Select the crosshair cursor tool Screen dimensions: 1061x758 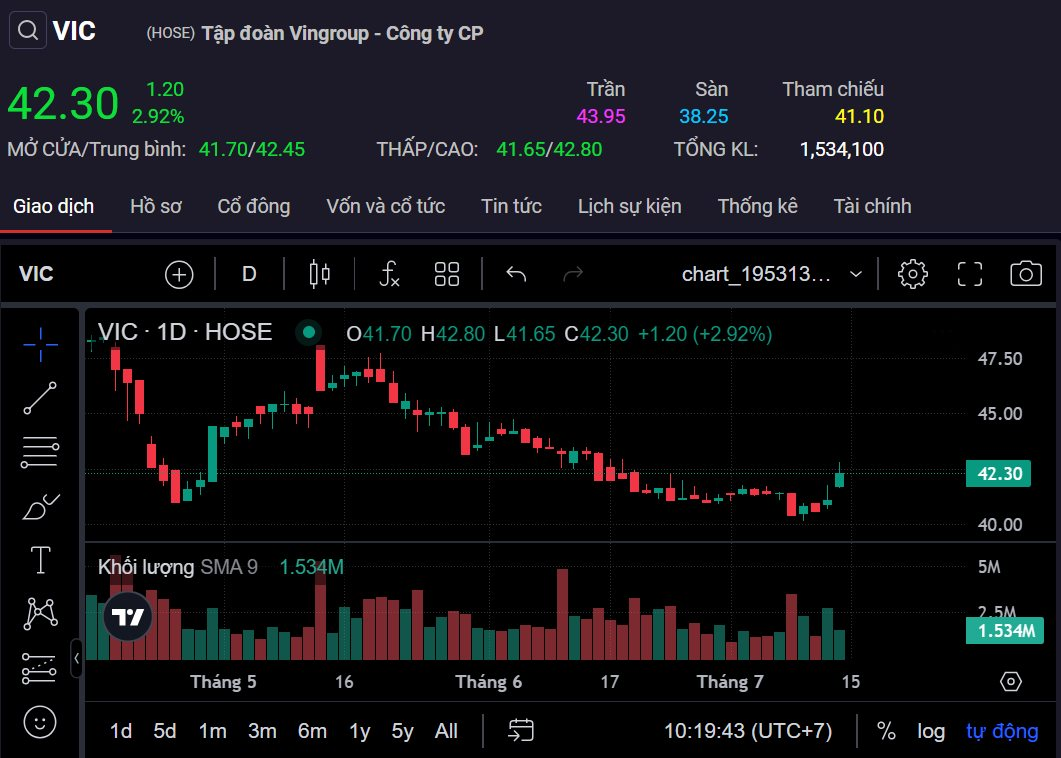(x=40, y=344)
